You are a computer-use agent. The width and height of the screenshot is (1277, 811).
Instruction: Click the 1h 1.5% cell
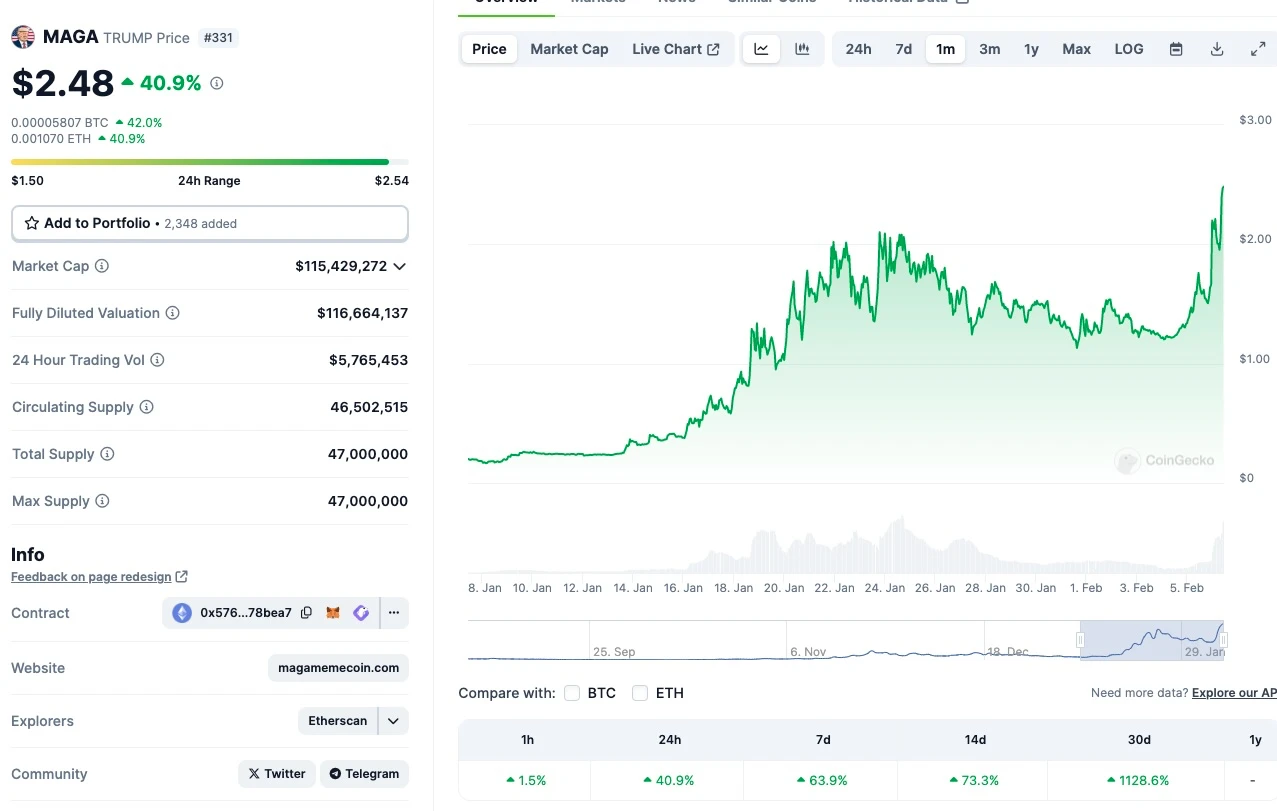point(527,780)
